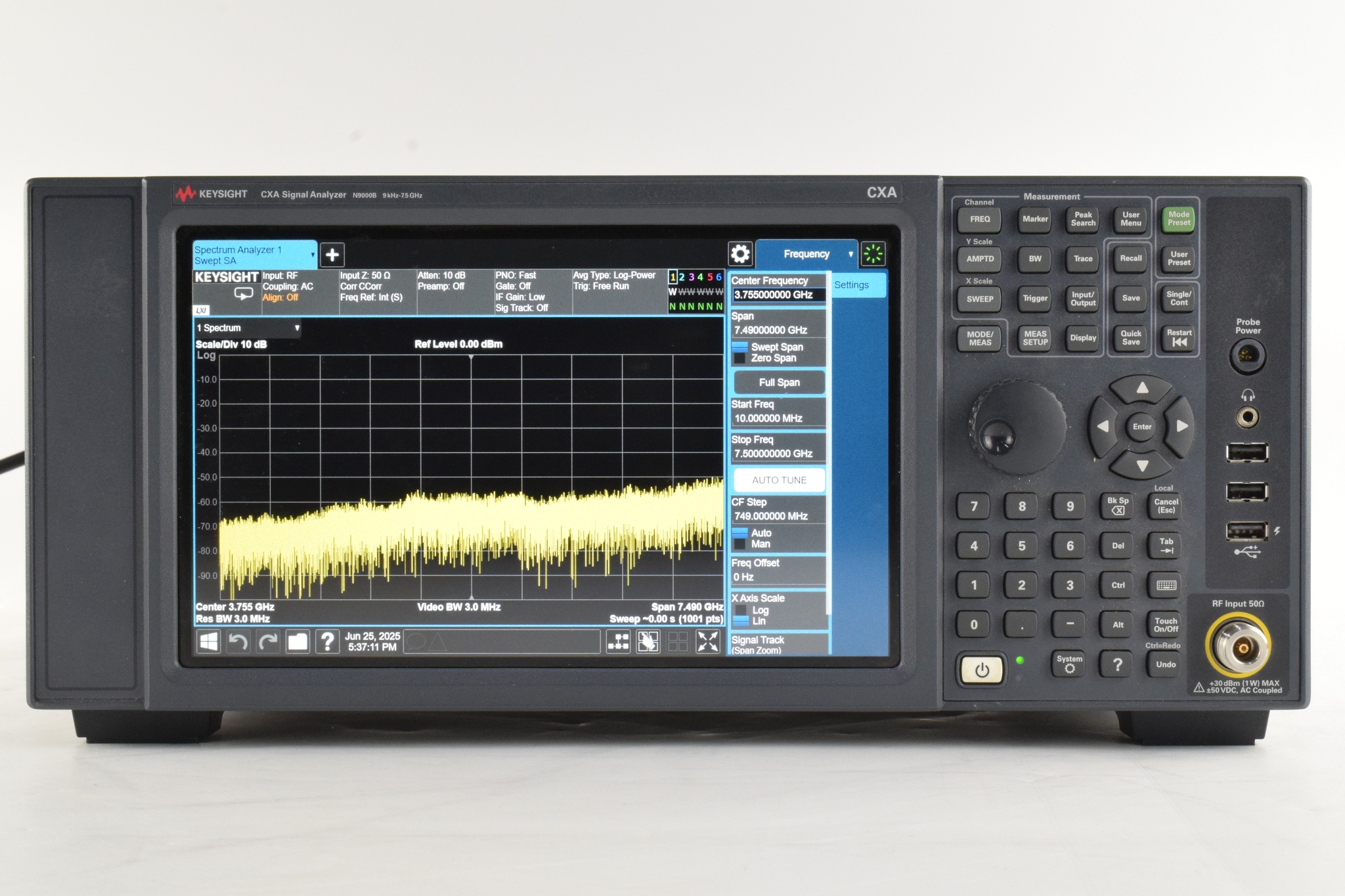Edit the Stop Freq value field

pos(779,454)
